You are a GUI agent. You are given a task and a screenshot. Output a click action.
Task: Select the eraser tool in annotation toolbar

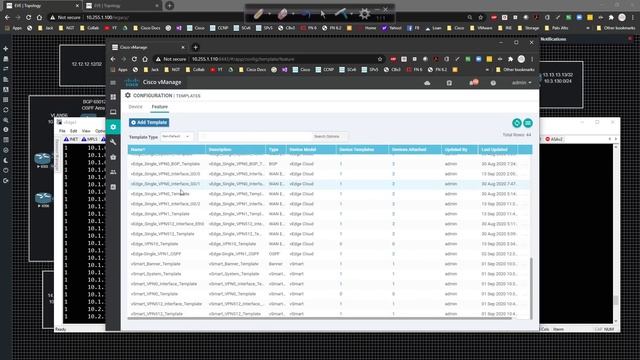(282, 14)
